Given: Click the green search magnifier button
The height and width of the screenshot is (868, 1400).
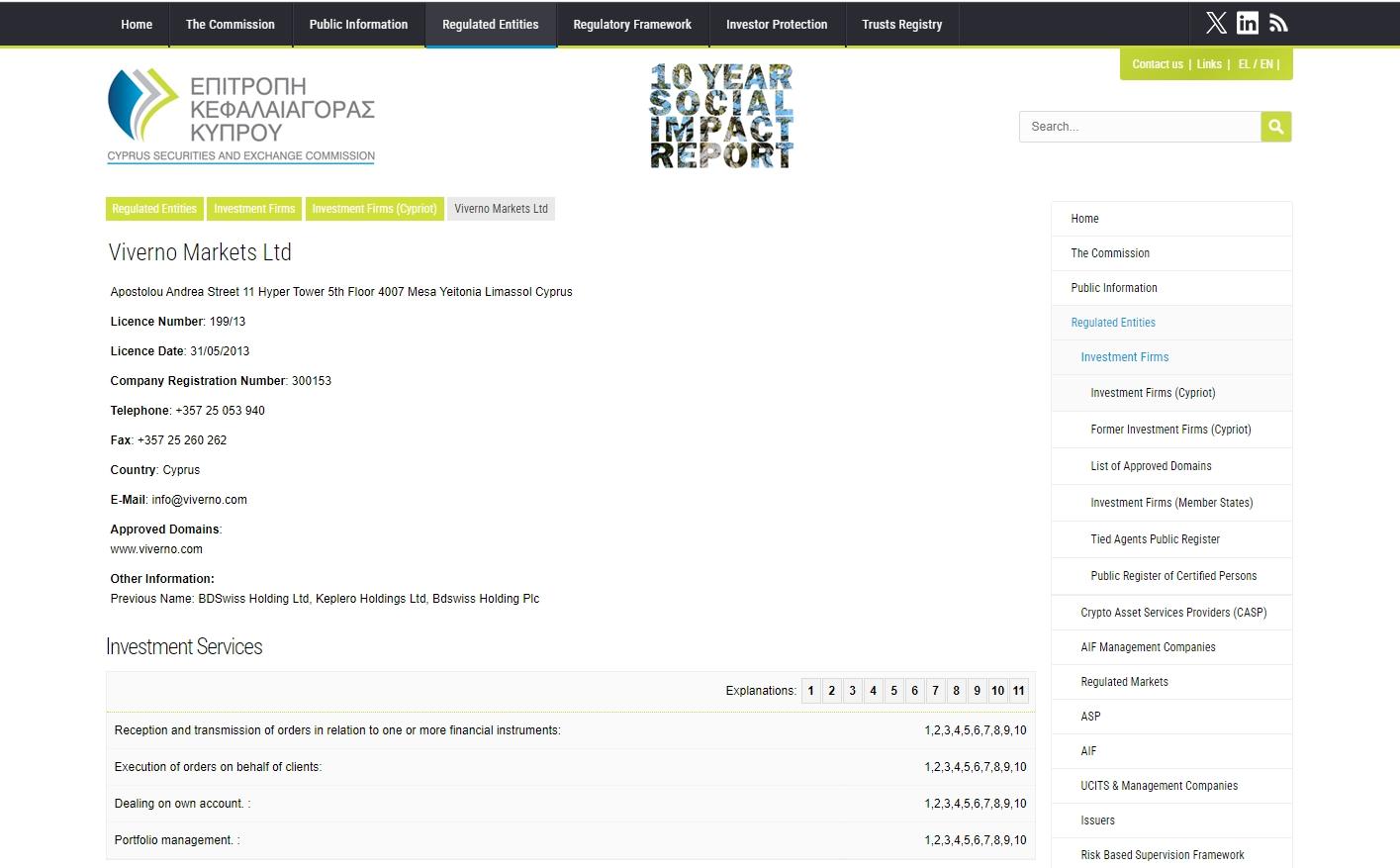Looking at the screenshot, I should click(x=1276, y=127).
